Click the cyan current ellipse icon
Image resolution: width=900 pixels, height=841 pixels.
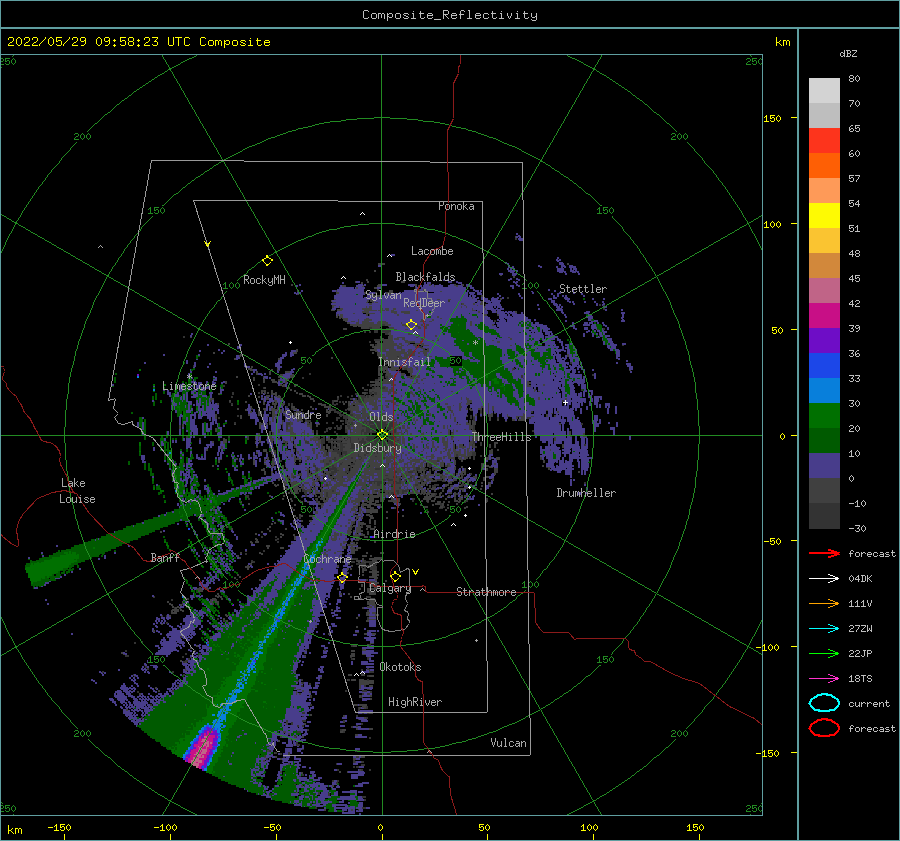[824, 703]
